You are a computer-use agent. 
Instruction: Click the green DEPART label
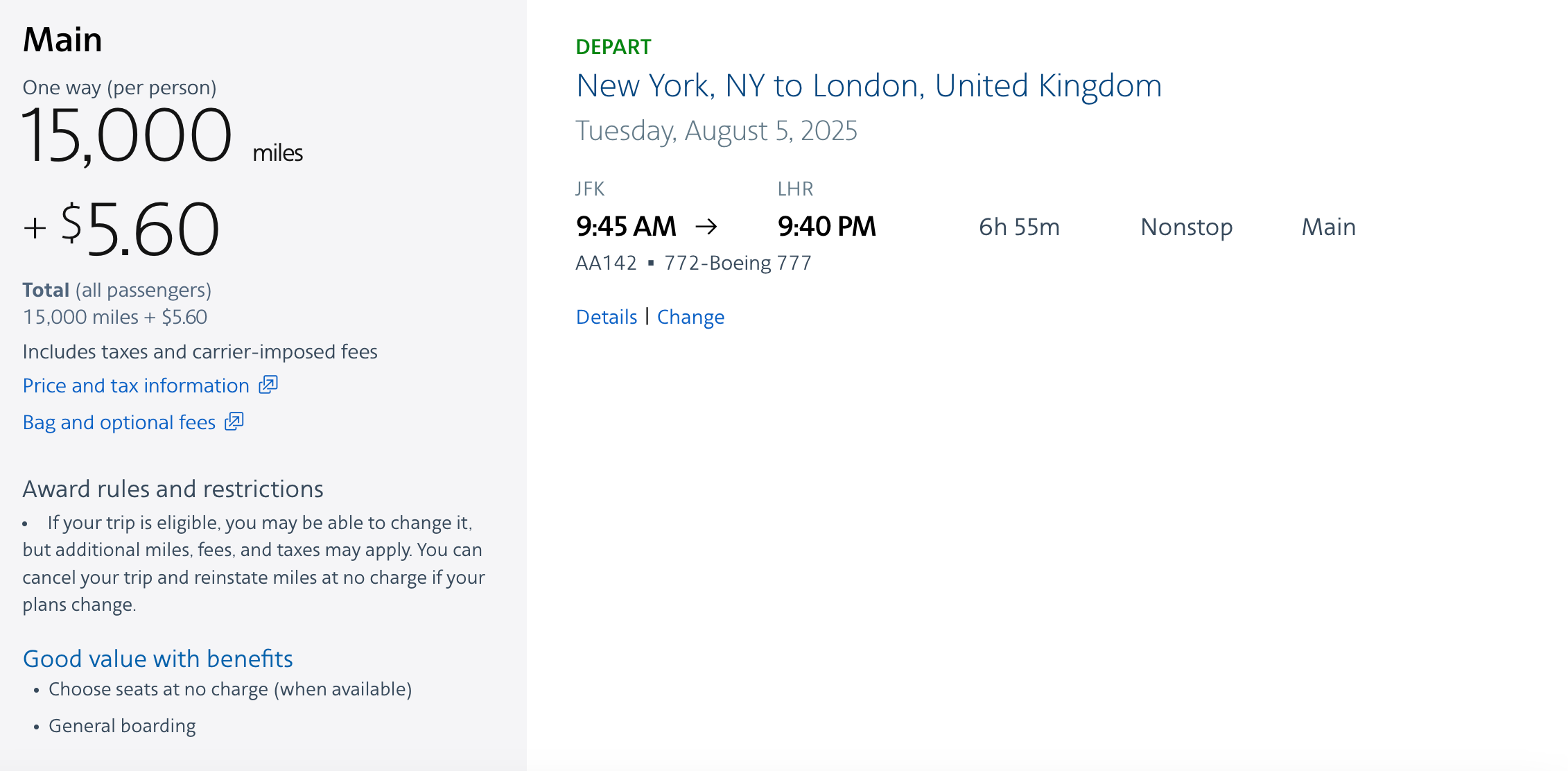[x=613, y=47]
